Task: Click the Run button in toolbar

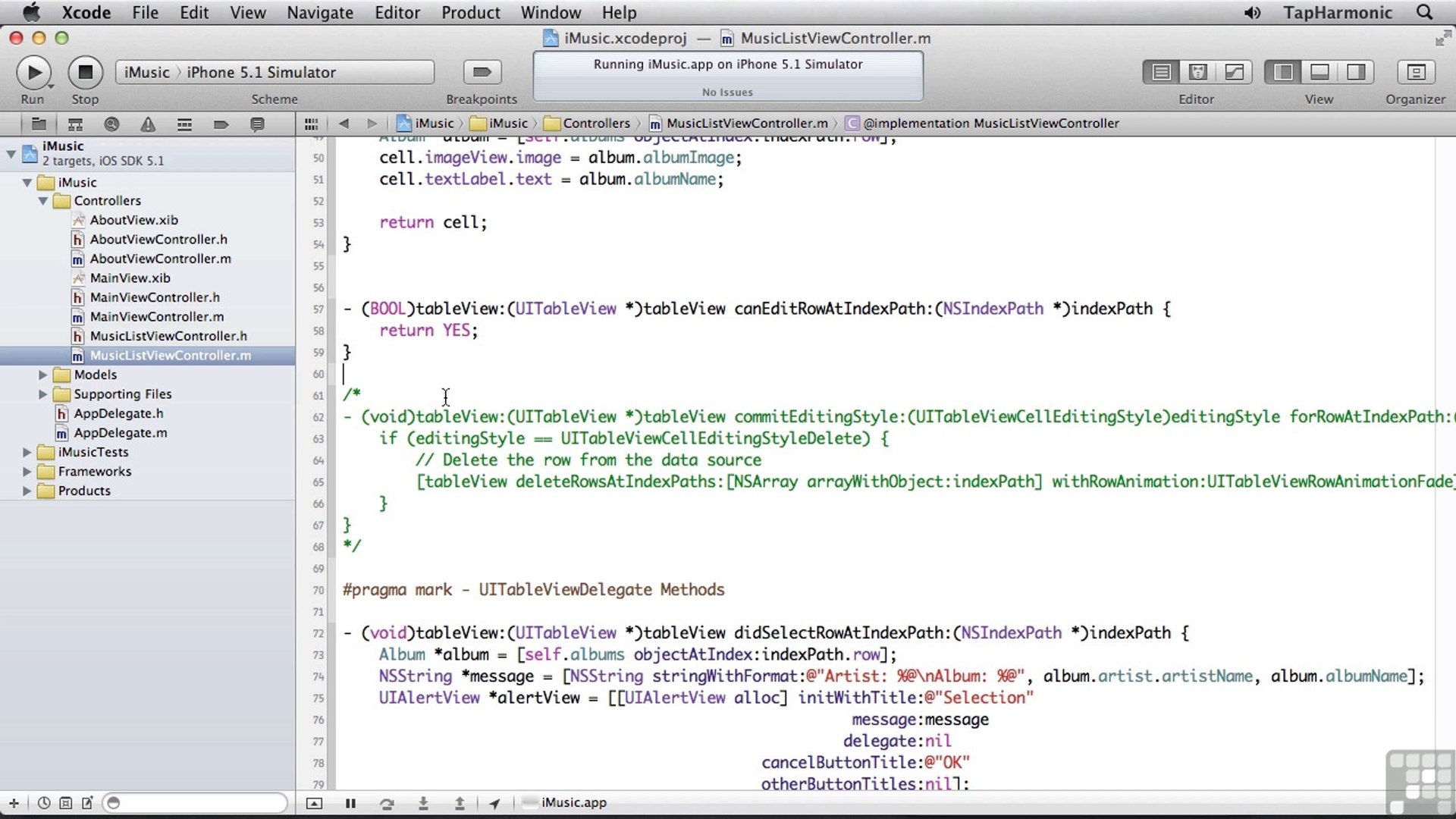Action: 33,72
